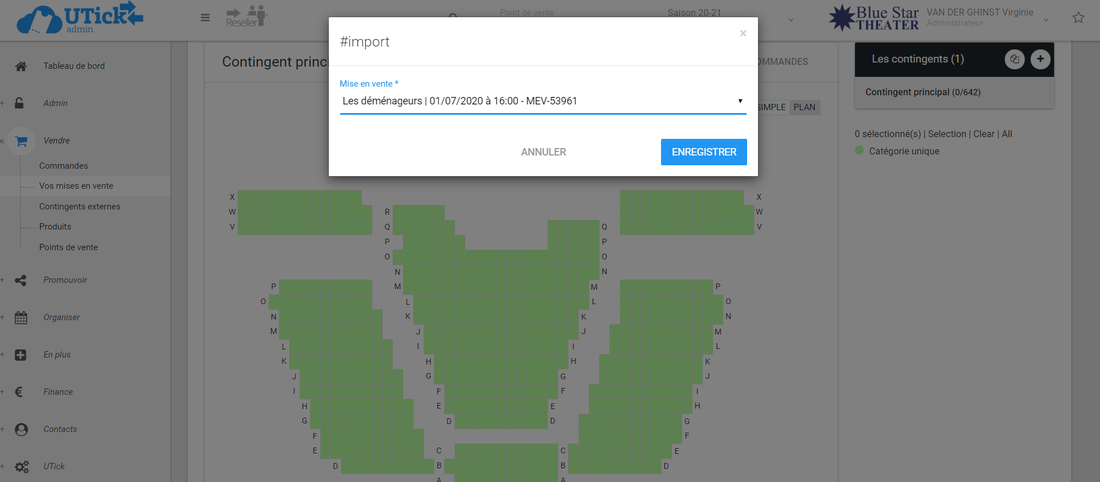Click the green Catégorie unique color dot
The image size is (1100, 482).
859,151
